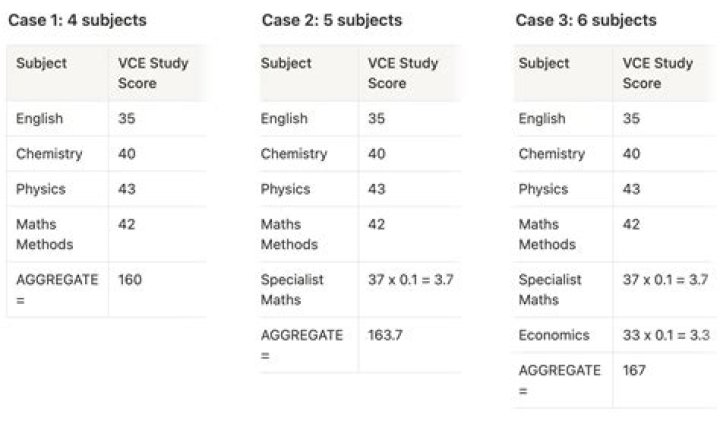Select VCE Study Score header in Case 2
The width and height of the screenshot is (720, 421).
403,73
